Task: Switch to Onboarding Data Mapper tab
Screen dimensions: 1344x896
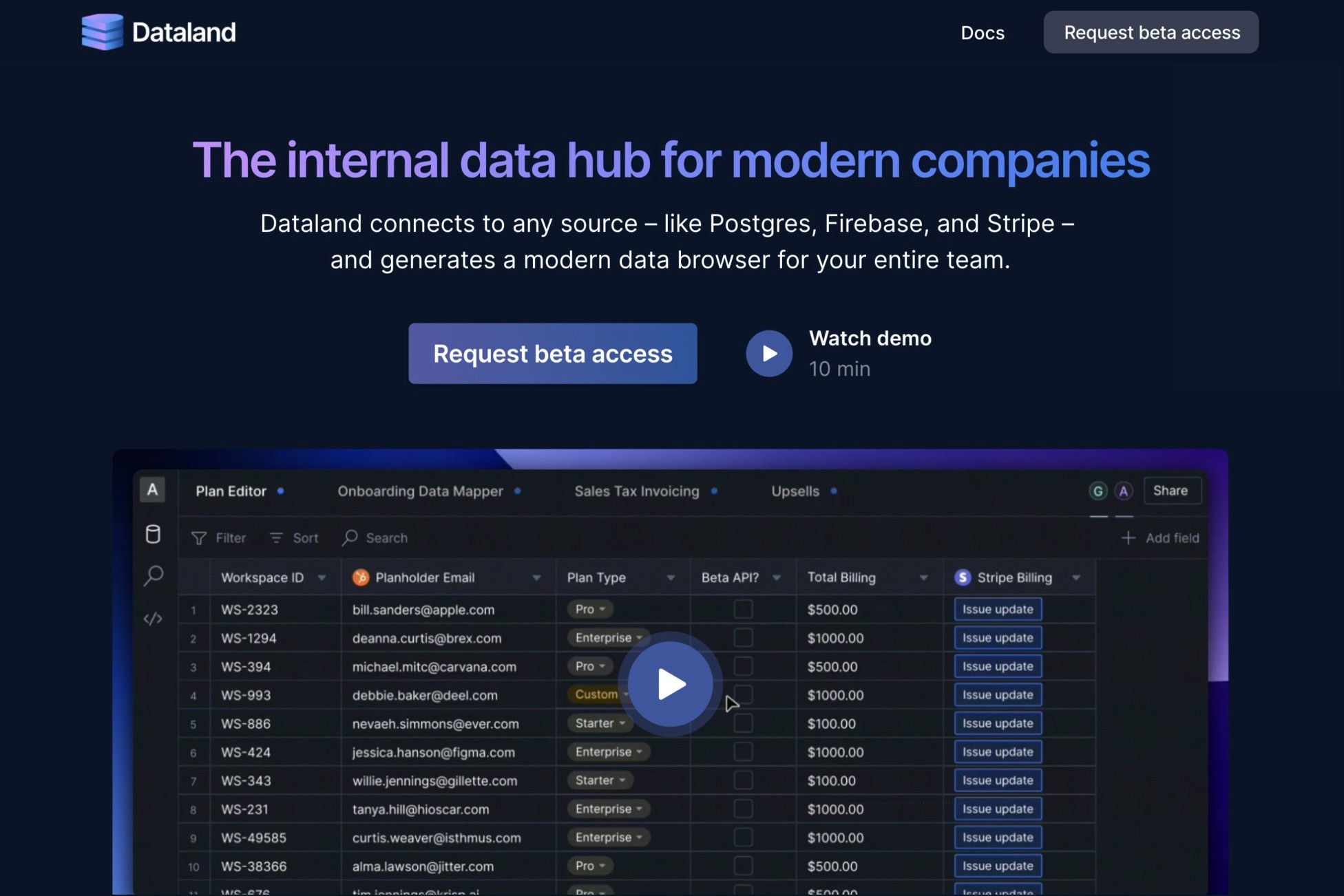Action: (x=420, y=491)
